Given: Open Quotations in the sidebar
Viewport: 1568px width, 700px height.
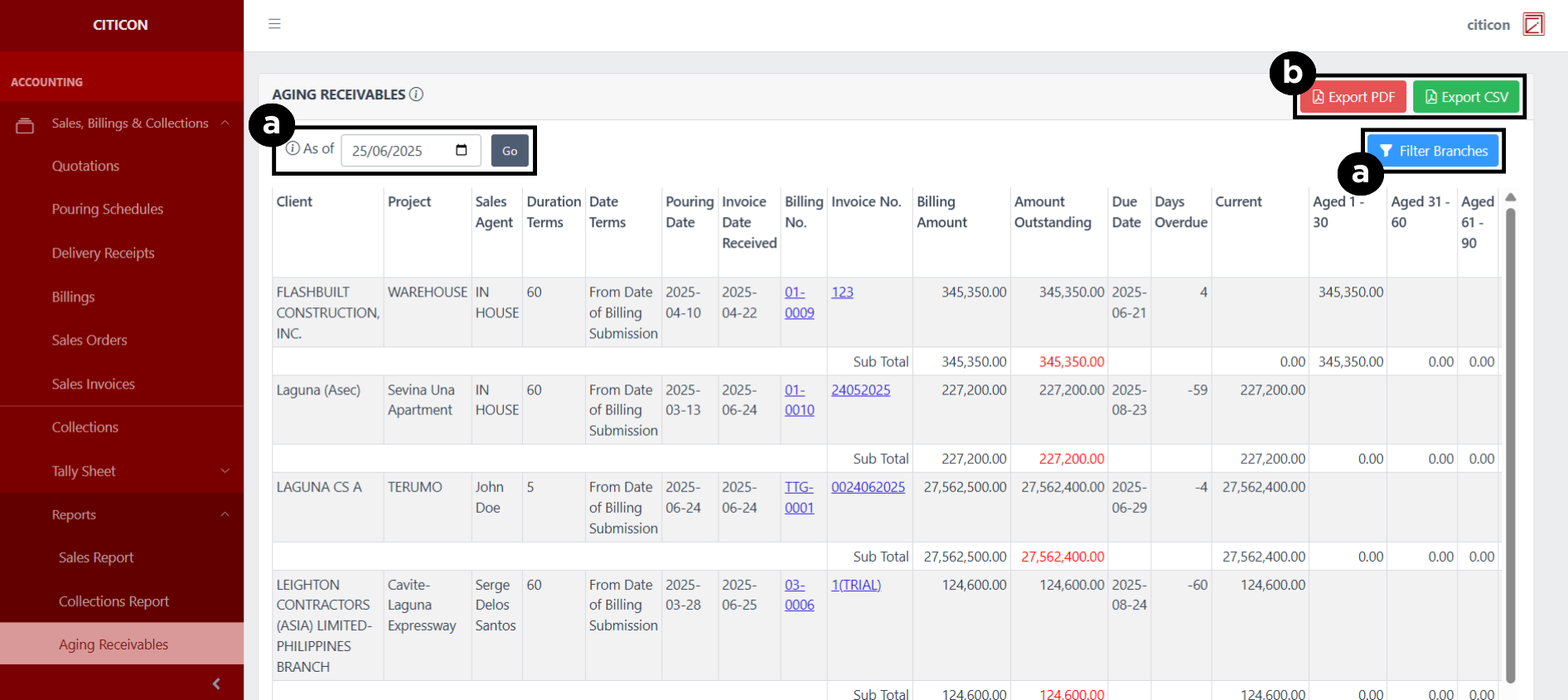Looking at the screenshot, I should point(85,166).
